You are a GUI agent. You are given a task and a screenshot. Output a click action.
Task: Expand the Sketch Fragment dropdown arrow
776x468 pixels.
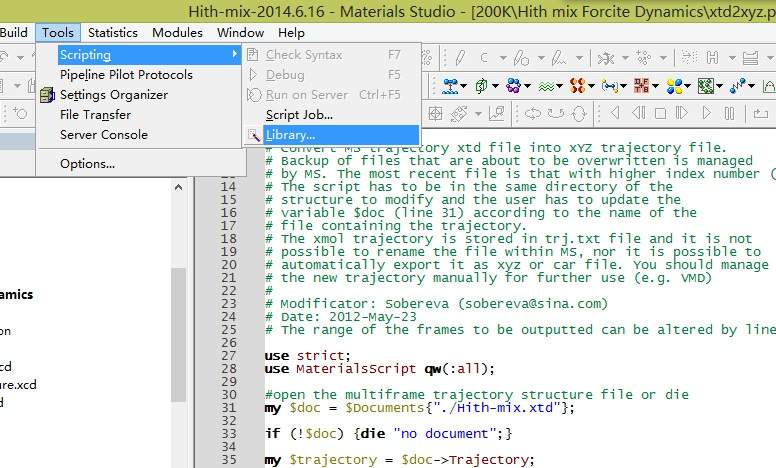click(579, 58)
